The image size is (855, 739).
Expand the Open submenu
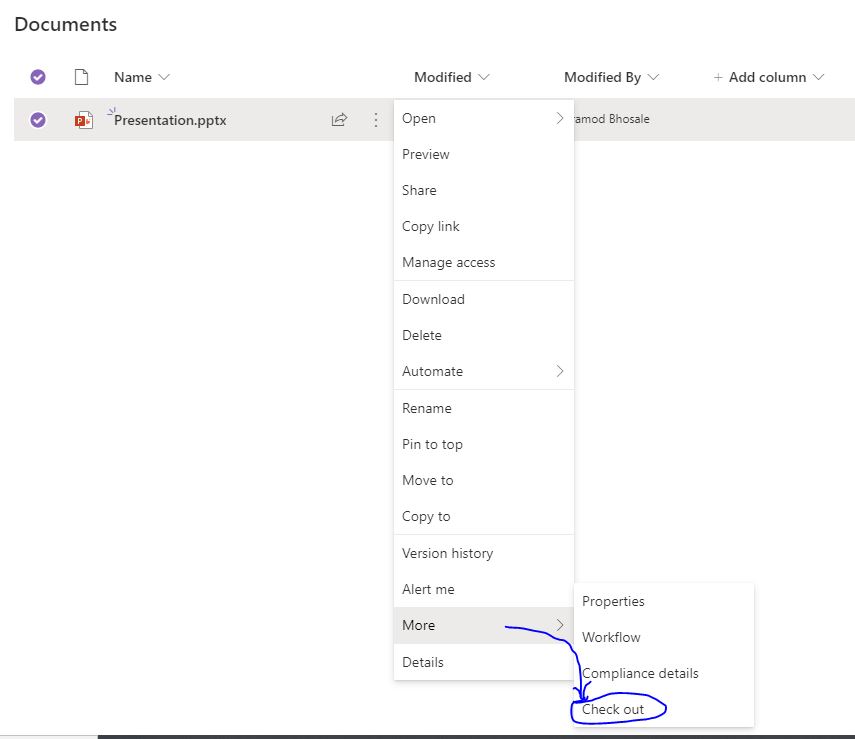[x=560, y=117]
